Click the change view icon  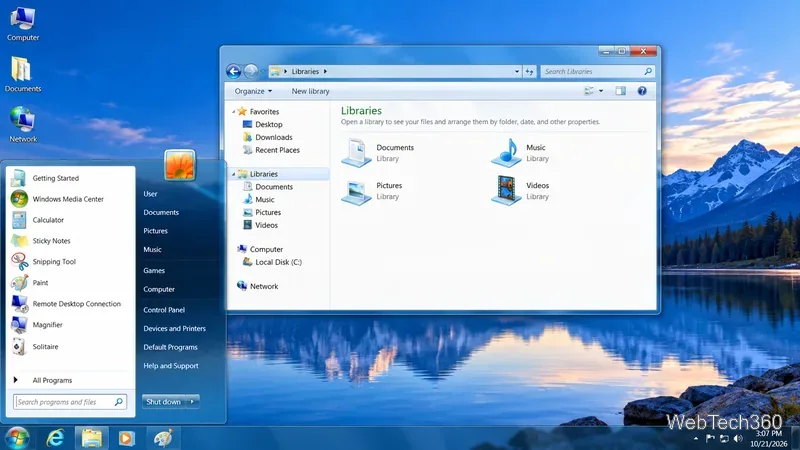(589, 91)
